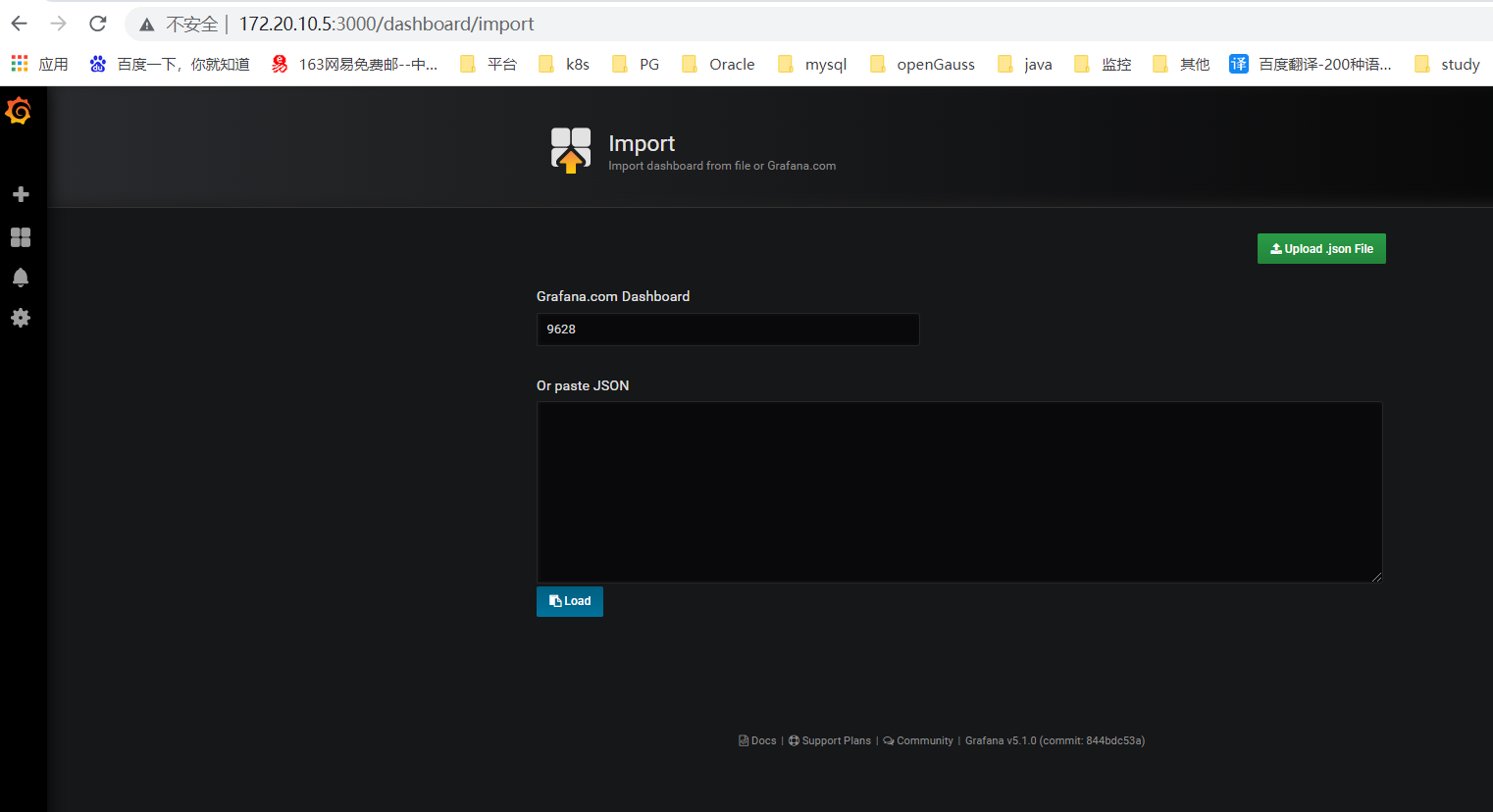Open the 平台 bookmark folder
Viewport: 1493px width, 812px height.
tap(489, 64)
